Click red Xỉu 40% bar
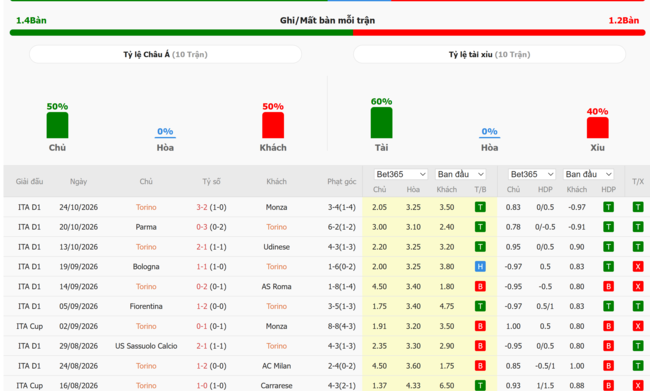Viewport: 650px width, 391px height. [597, 128]
